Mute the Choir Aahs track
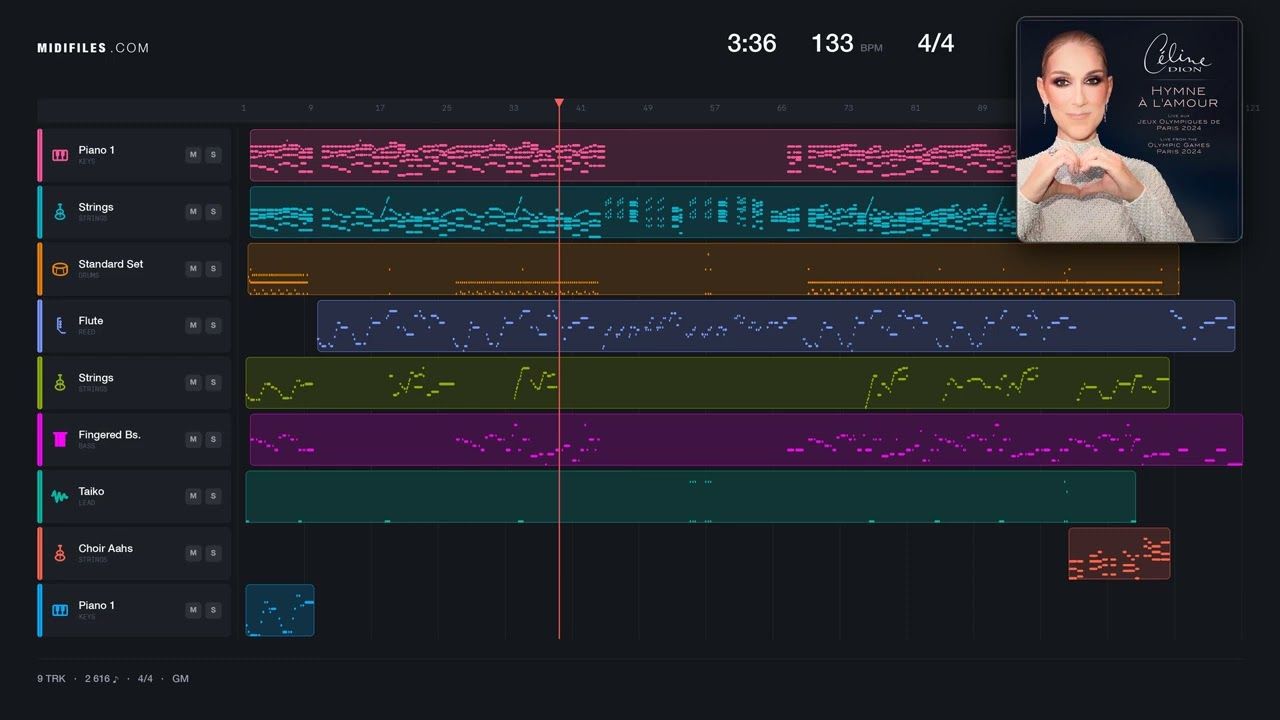Image resolution: width=1280 pixels, height=720 pixels. point(193,553)
